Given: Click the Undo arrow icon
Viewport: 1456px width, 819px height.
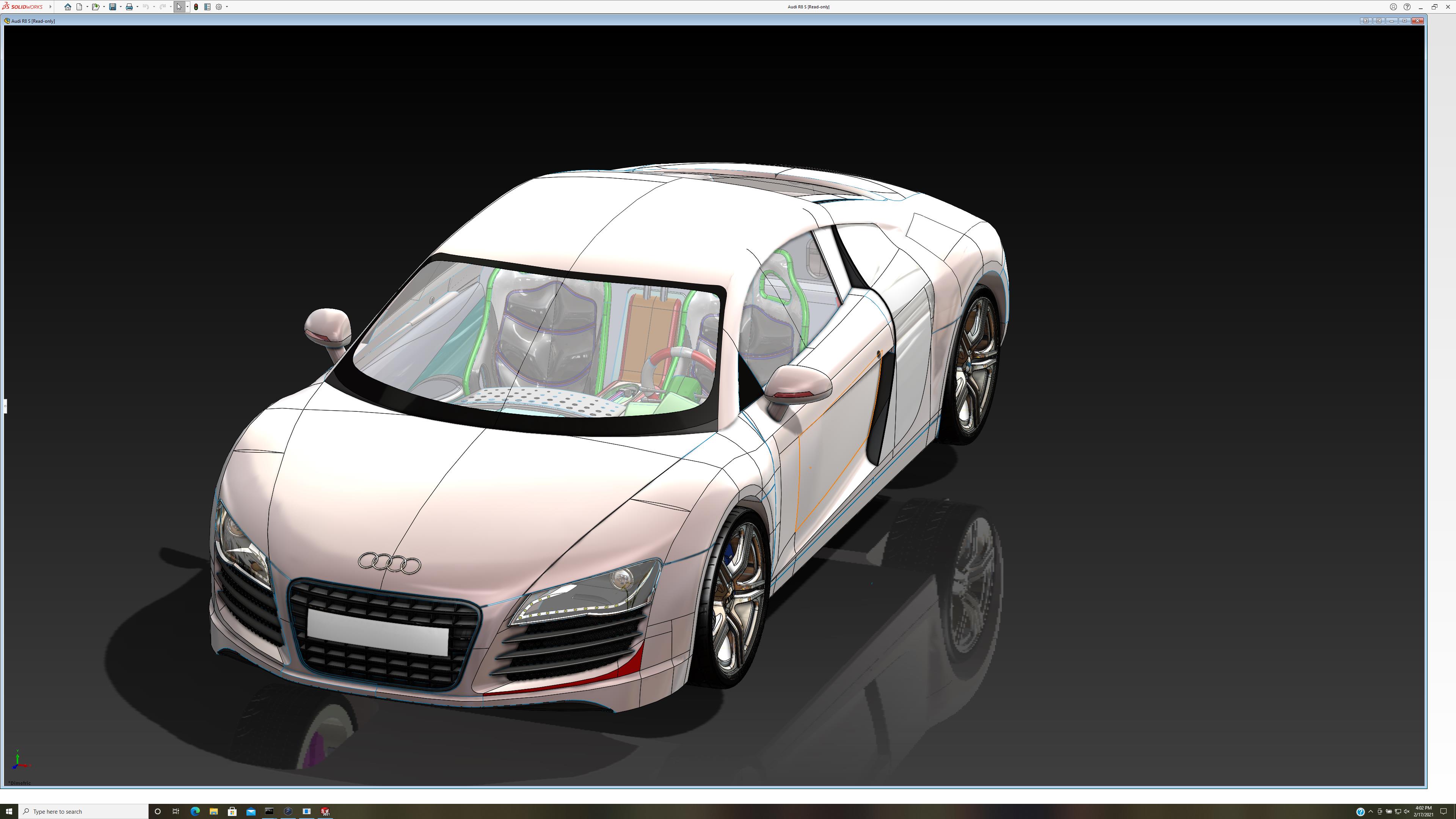Looking at the screenshot, I should (x=146, y=7).
